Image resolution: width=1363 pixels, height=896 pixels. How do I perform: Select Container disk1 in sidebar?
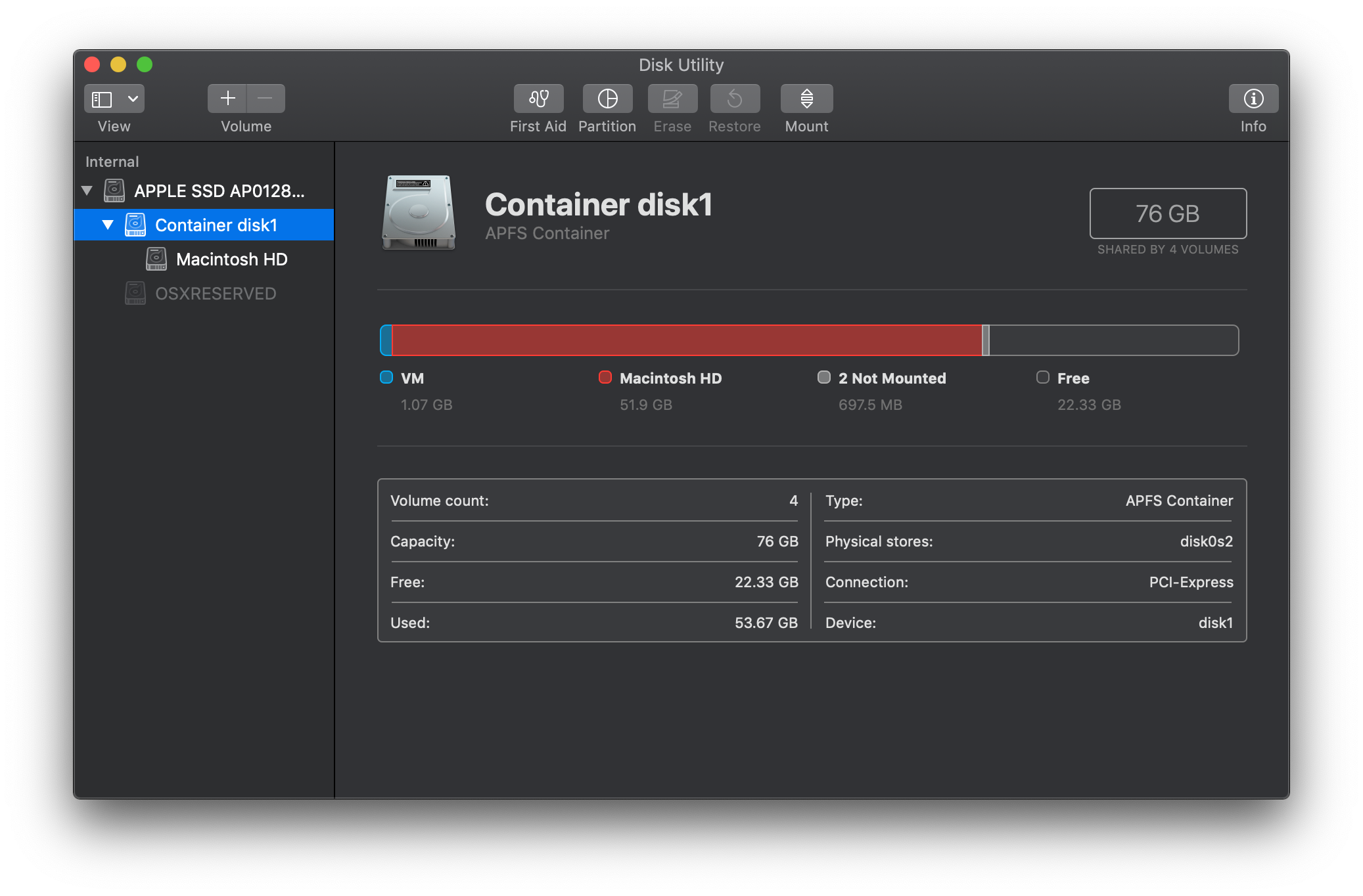[x=204, y=225]
